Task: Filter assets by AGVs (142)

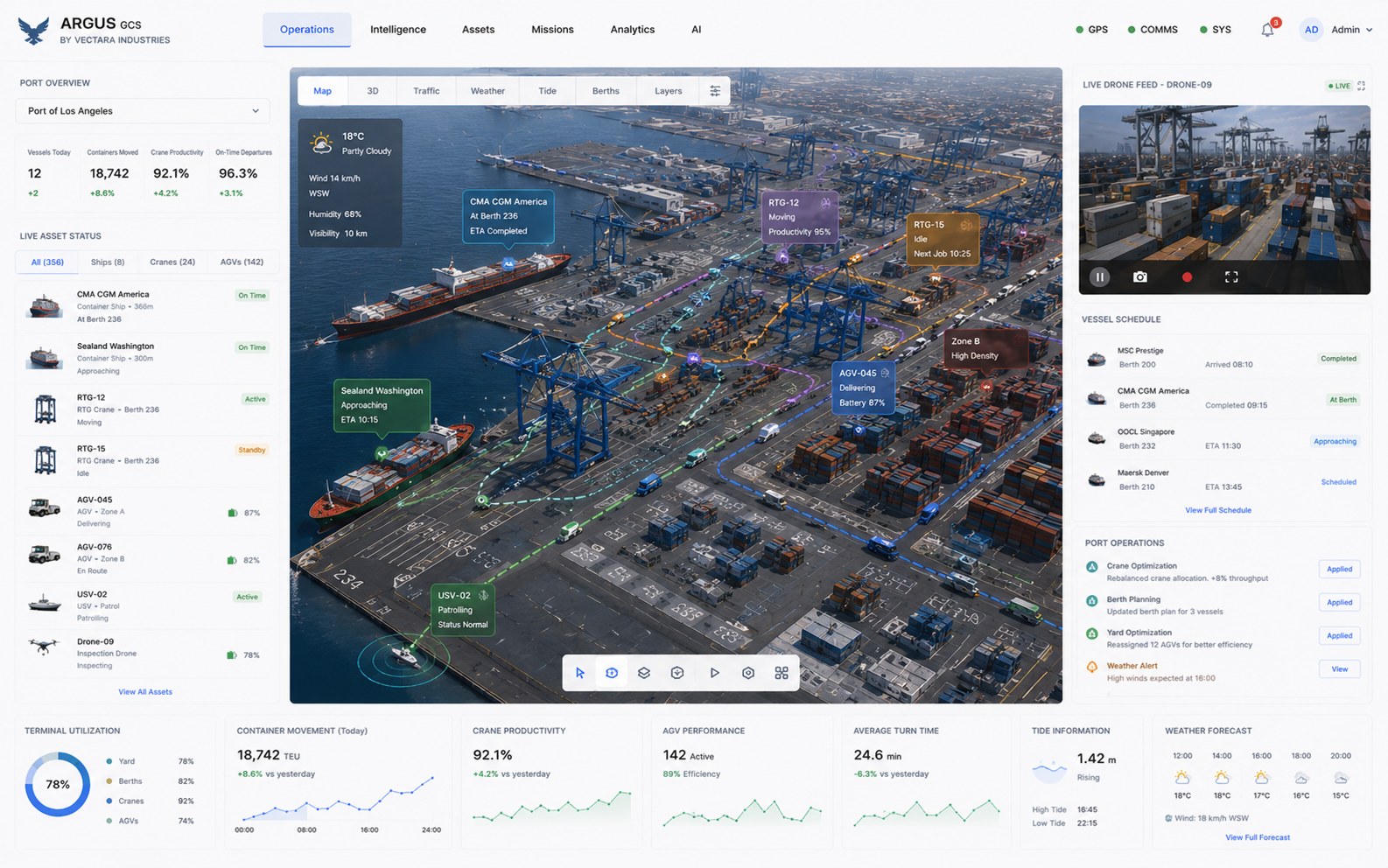Action: coord(242,262)
